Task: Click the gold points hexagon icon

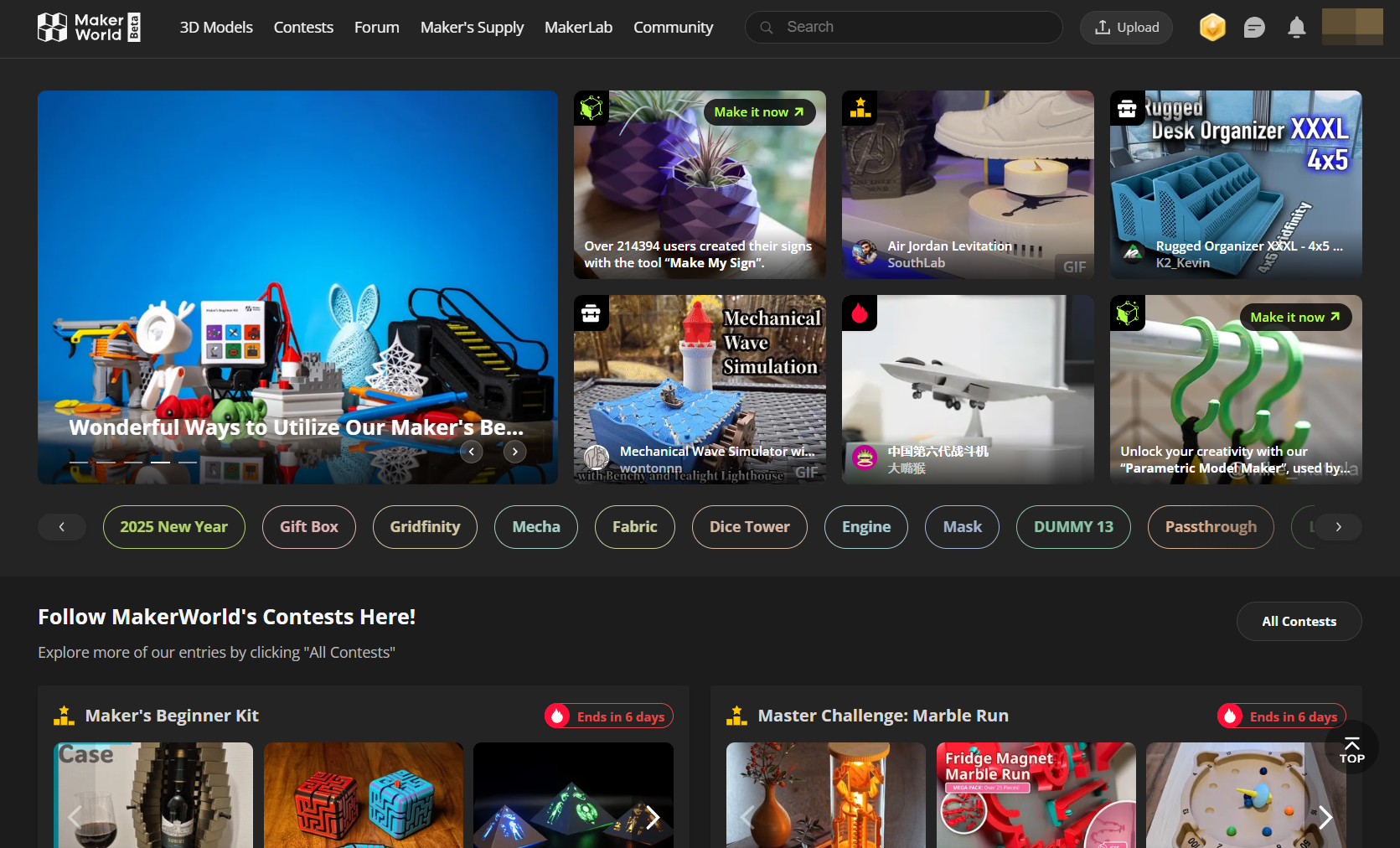Action: coord(1212,28)
